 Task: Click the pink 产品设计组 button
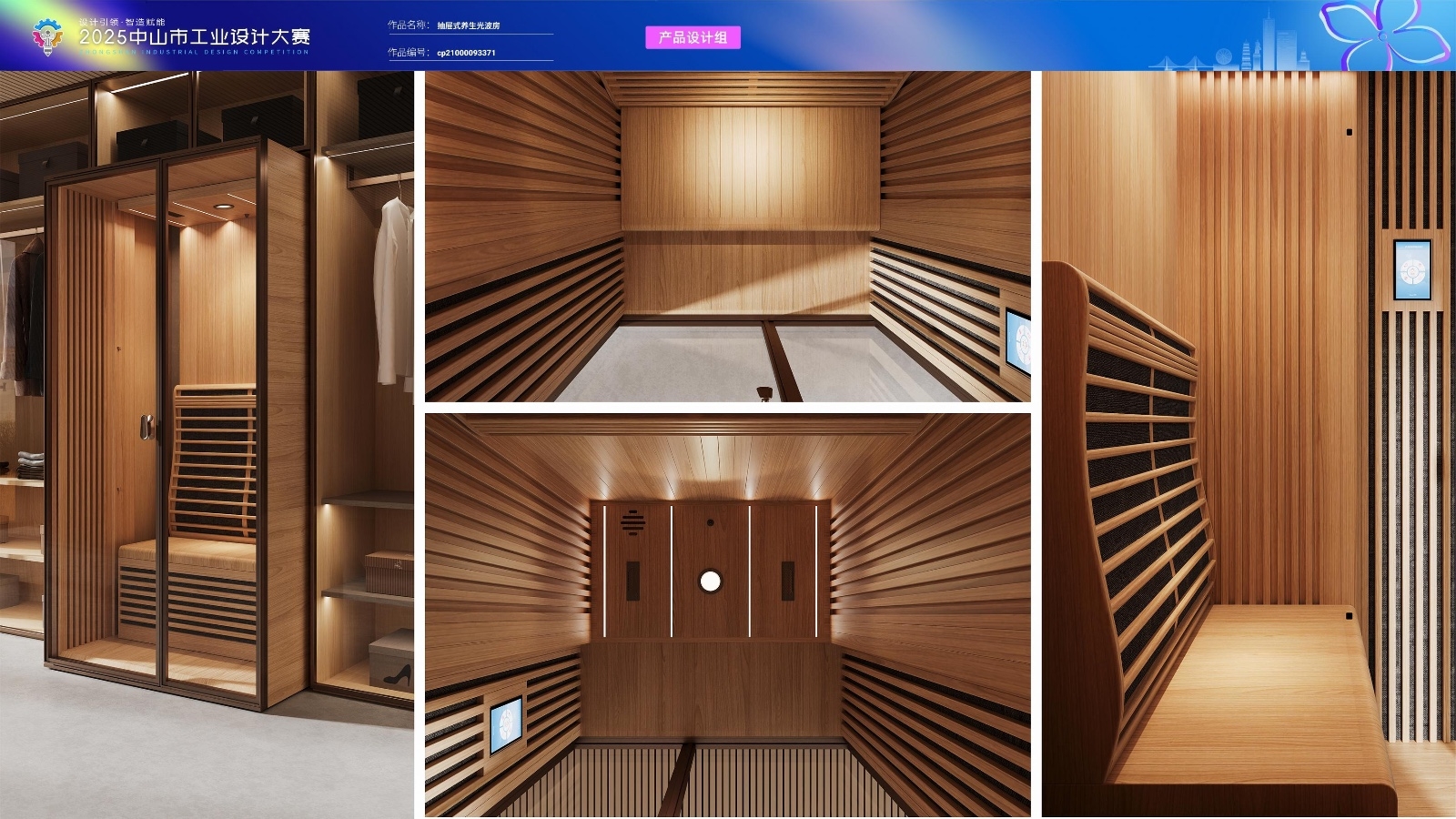point(693,37)
